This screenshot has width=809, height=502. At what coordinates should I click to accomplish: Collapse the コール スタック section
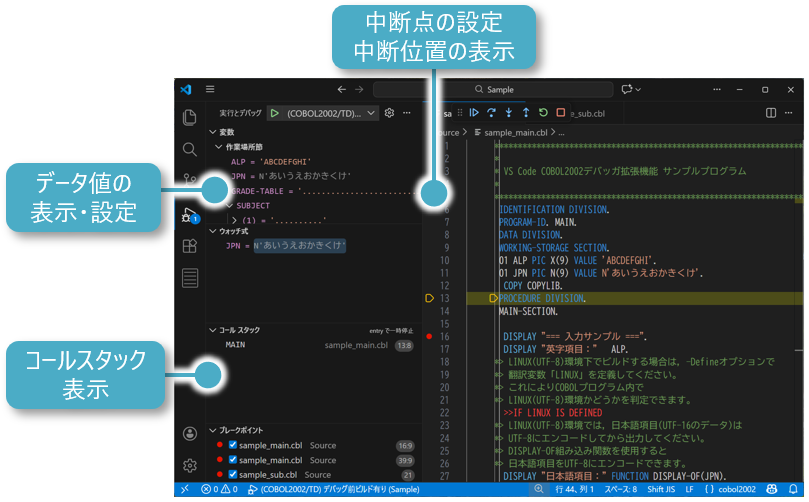coord(212,330)
